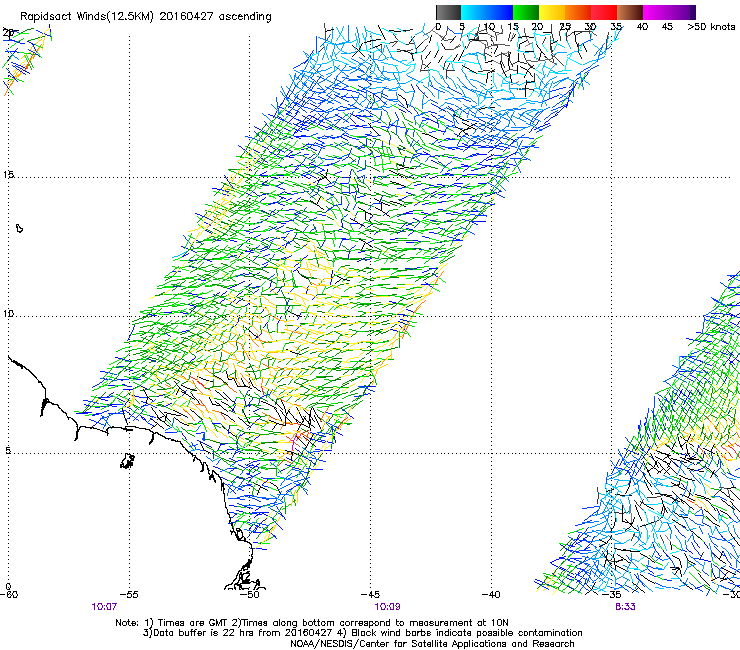
Task: Click the '45' label under the color scale
Action: click(667, 27)
